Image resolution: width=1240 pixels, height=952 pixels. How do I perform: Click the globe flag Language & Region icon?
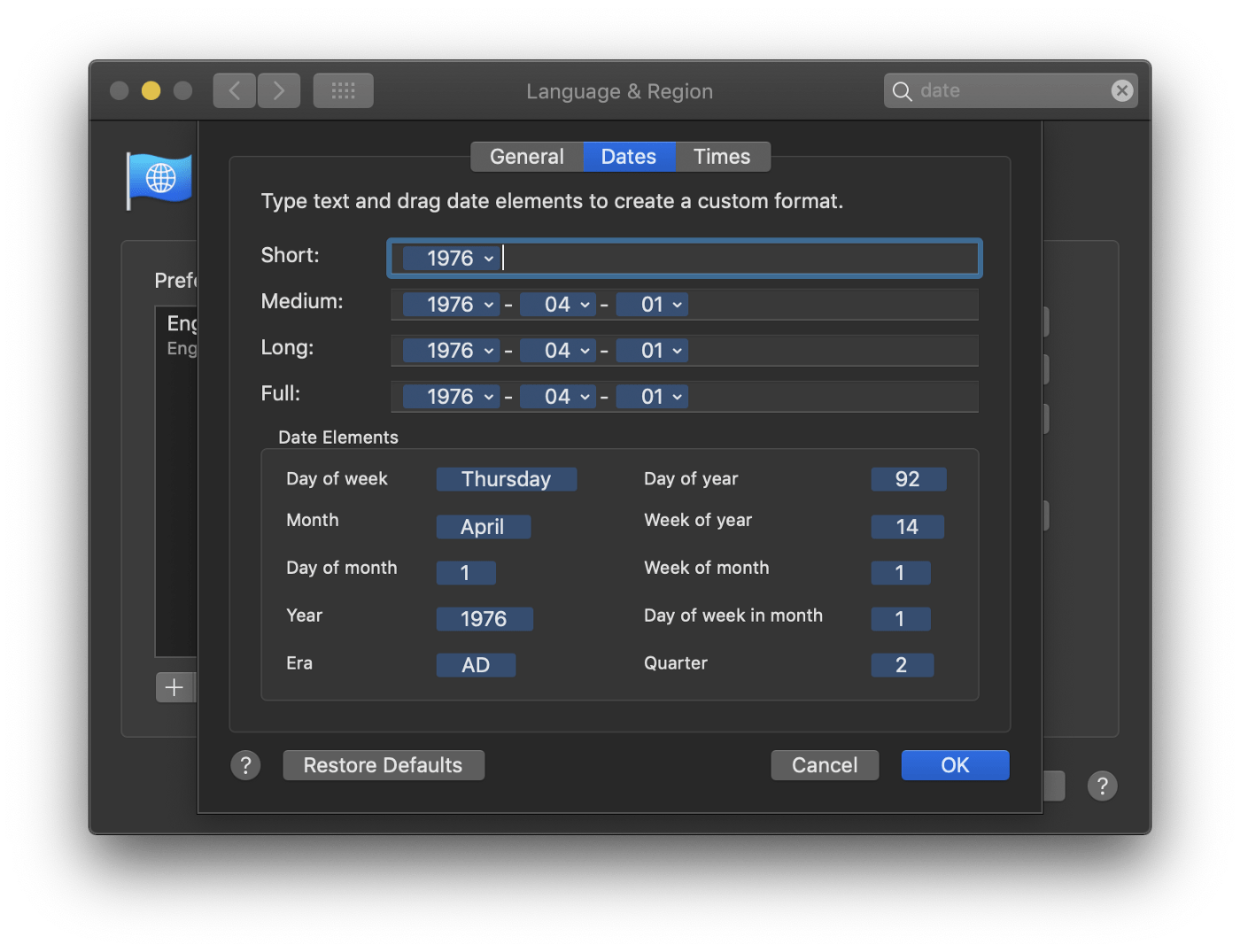tap(160, 179)
